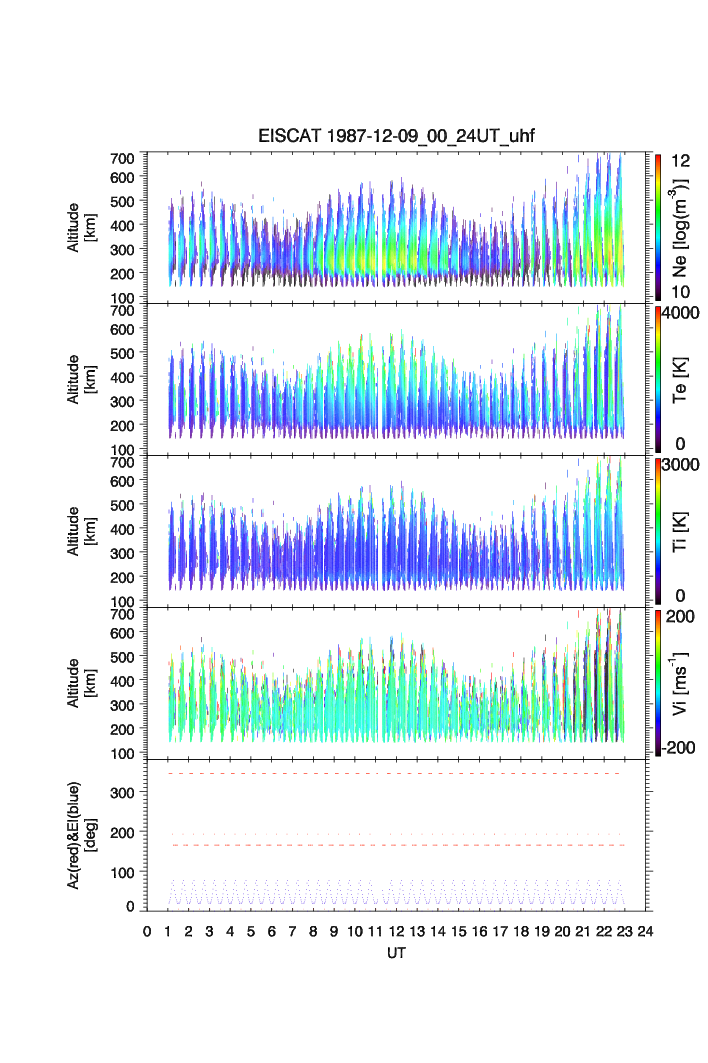Click the Vi ion velocity data plot
The height and width of the screenshot is (1063, 708).
coord(396,683)
